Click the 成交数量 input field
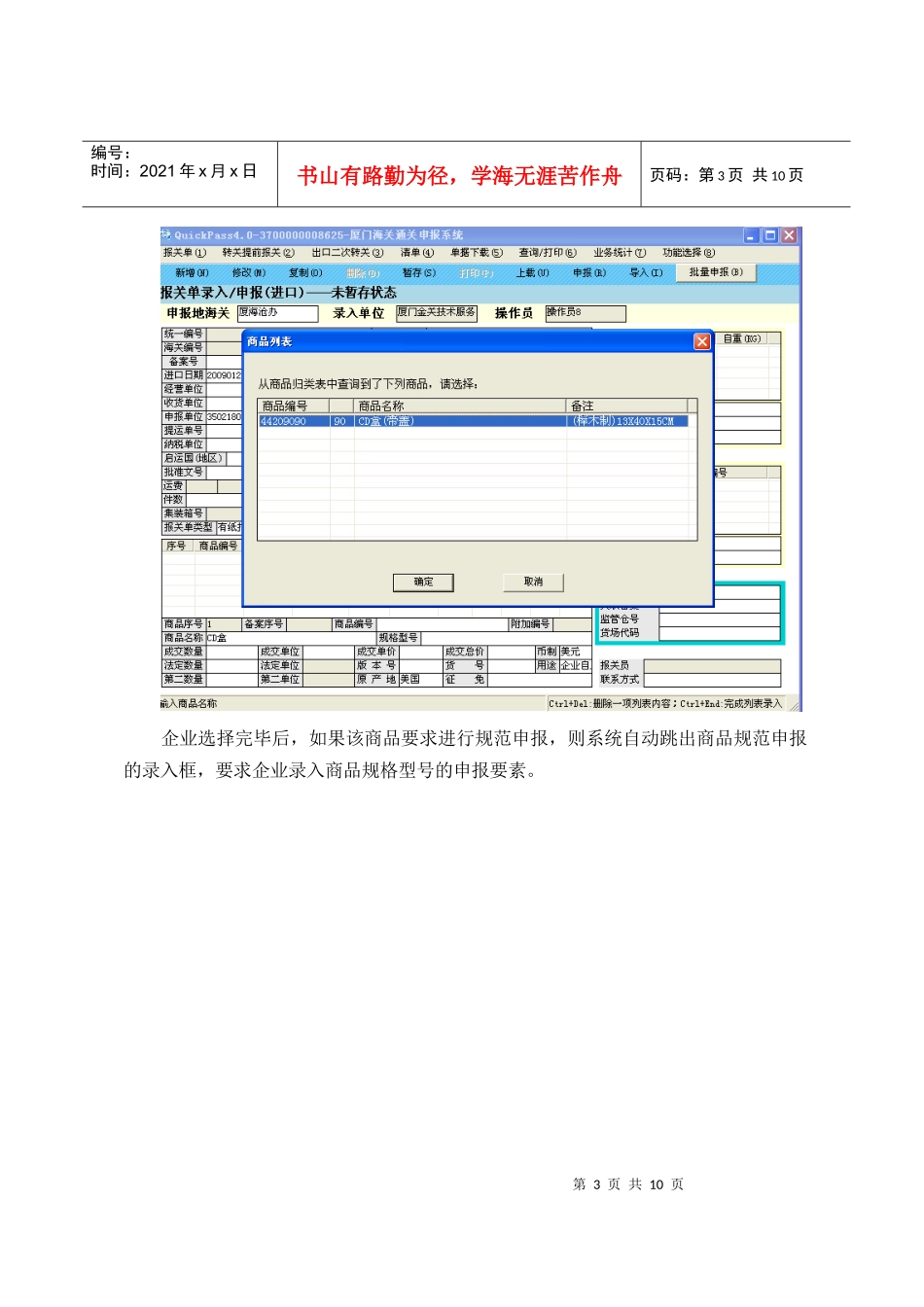The height and width of the screenshot is (1307, 924). point(231,652)
